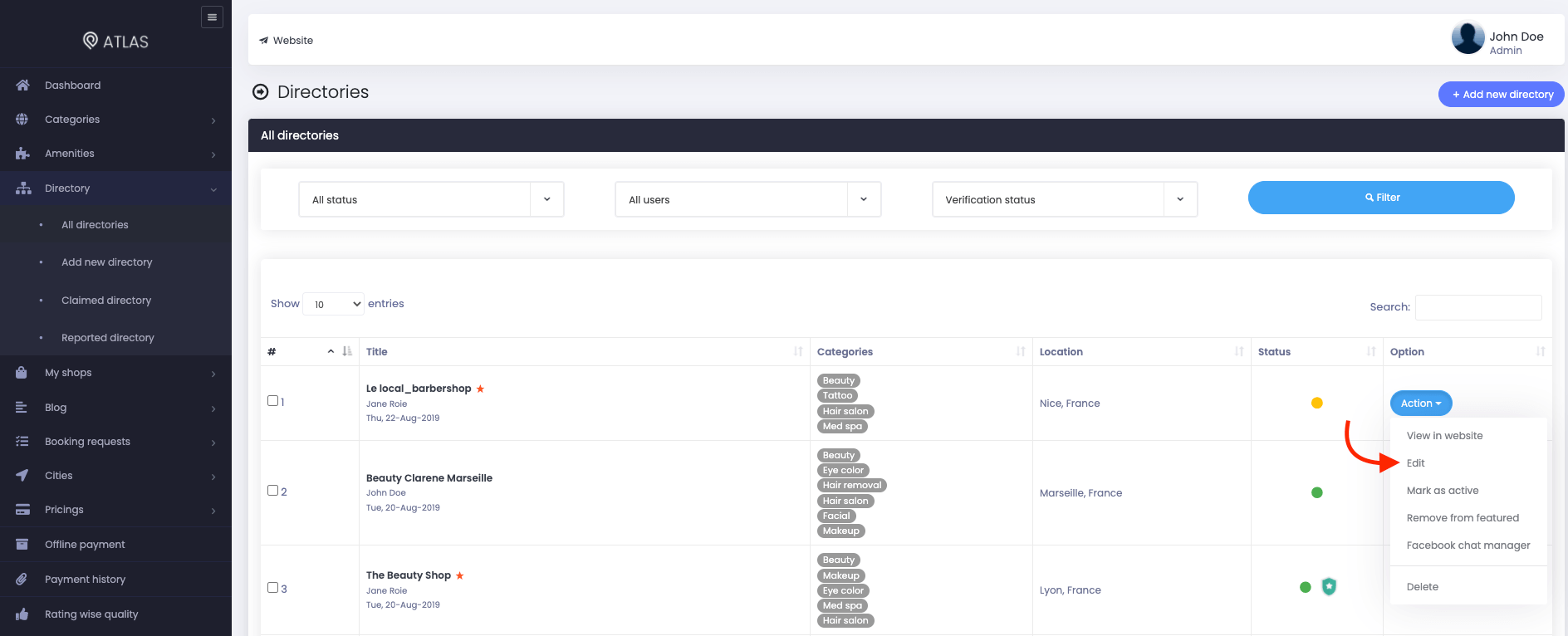Click John Doe's profile avatar
The height and width of the screenshot is (636, 1568).
(x=1468, y=38)
